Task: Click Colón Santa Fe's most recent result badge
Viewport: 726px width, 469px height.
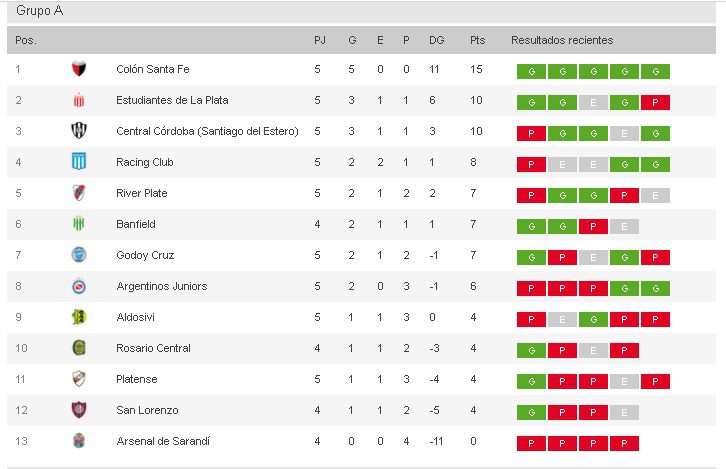Action: point(655,72)
